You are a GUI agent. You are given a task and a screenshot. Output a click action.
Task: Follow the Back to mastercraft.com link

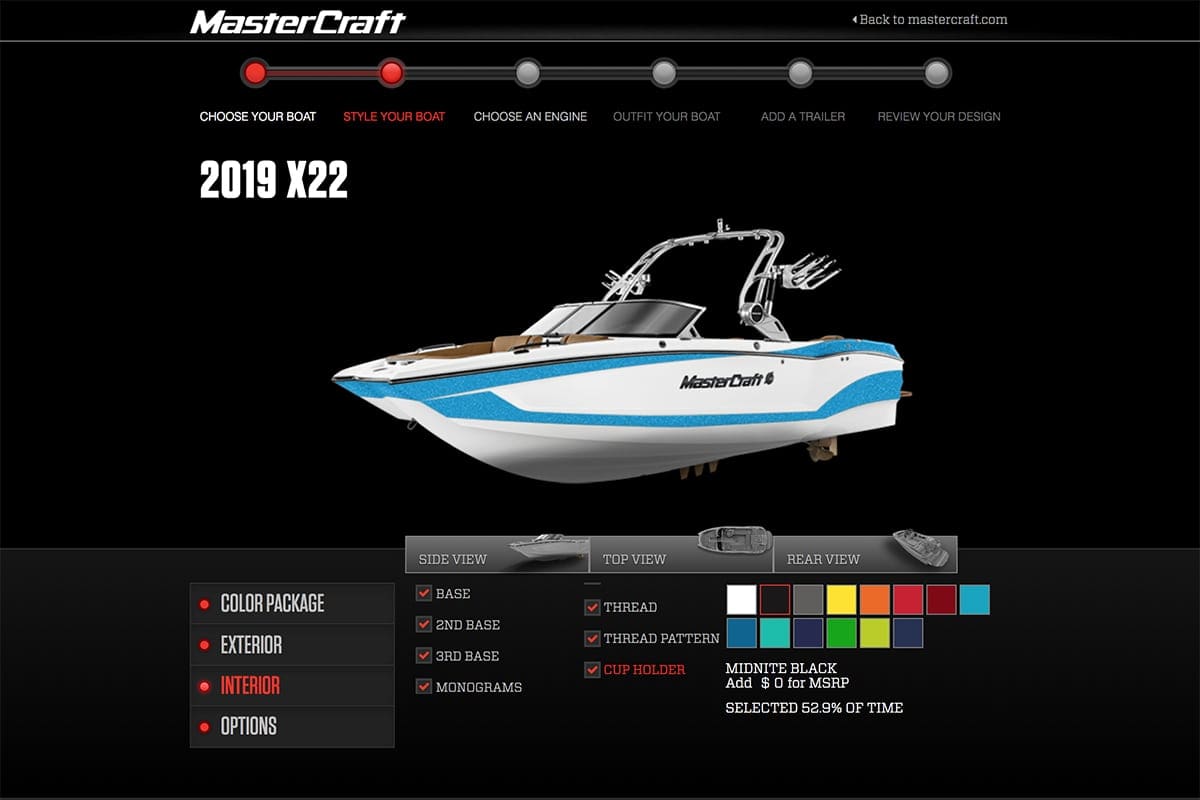[930, 19]
